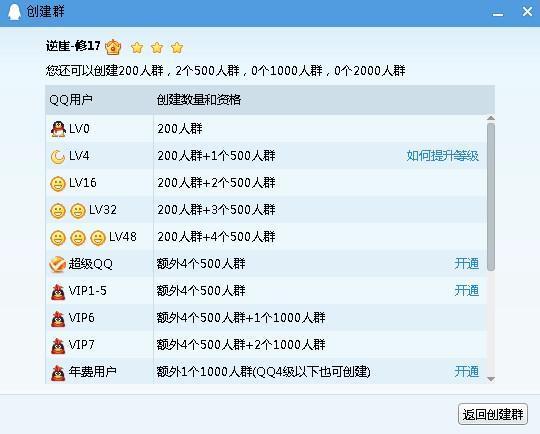Click the 创建数量和资格 column header

pos(199,100)
